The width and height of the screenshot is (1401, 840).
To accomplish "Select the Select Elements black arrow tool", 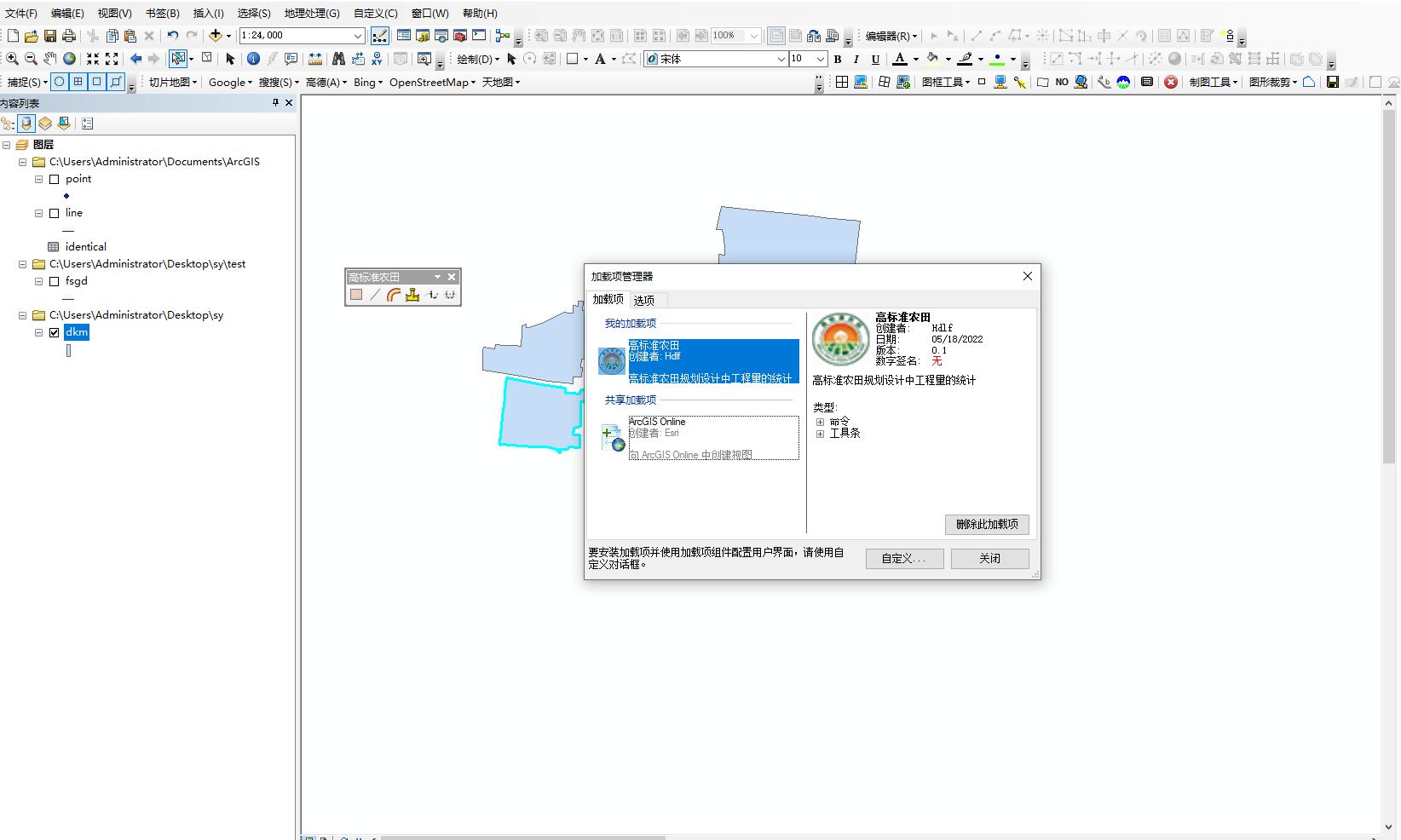I will pyautogui.click(x=230, y=59).
